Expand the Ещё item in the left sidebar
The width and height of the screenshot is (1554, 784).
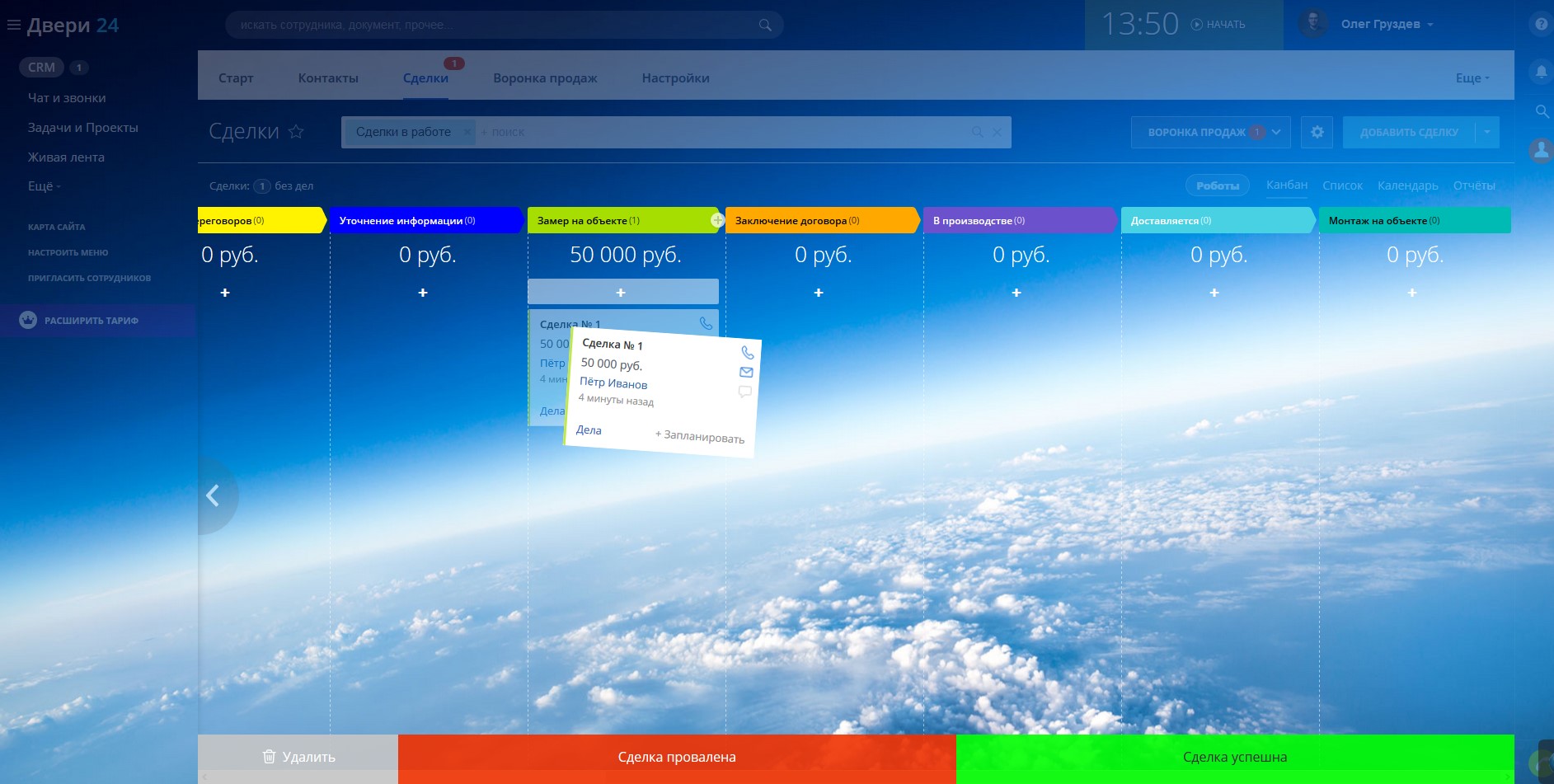click(x=45, y=186)
